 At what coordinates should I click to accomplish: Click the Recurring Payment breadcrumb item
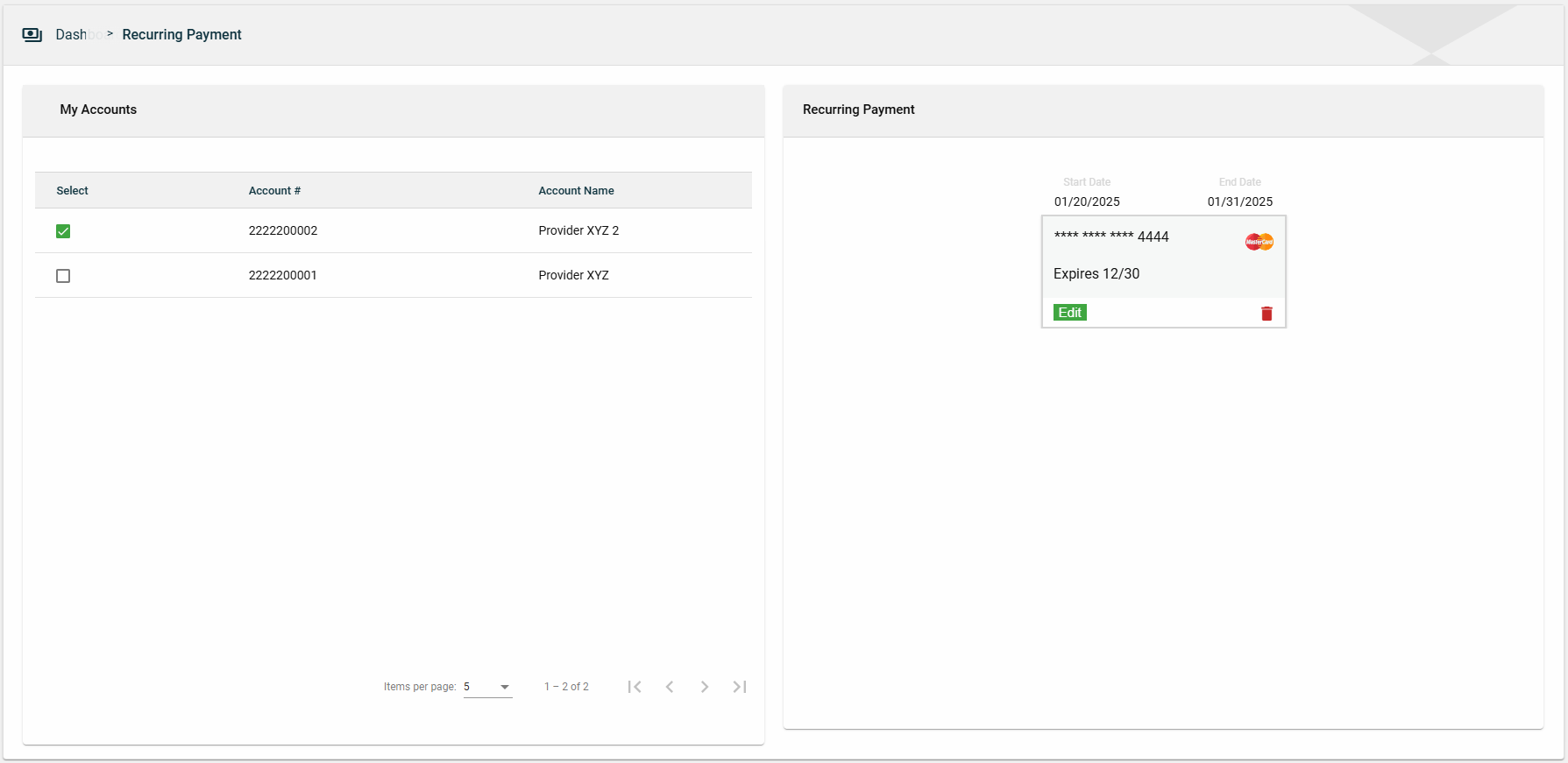coord(181,35)
